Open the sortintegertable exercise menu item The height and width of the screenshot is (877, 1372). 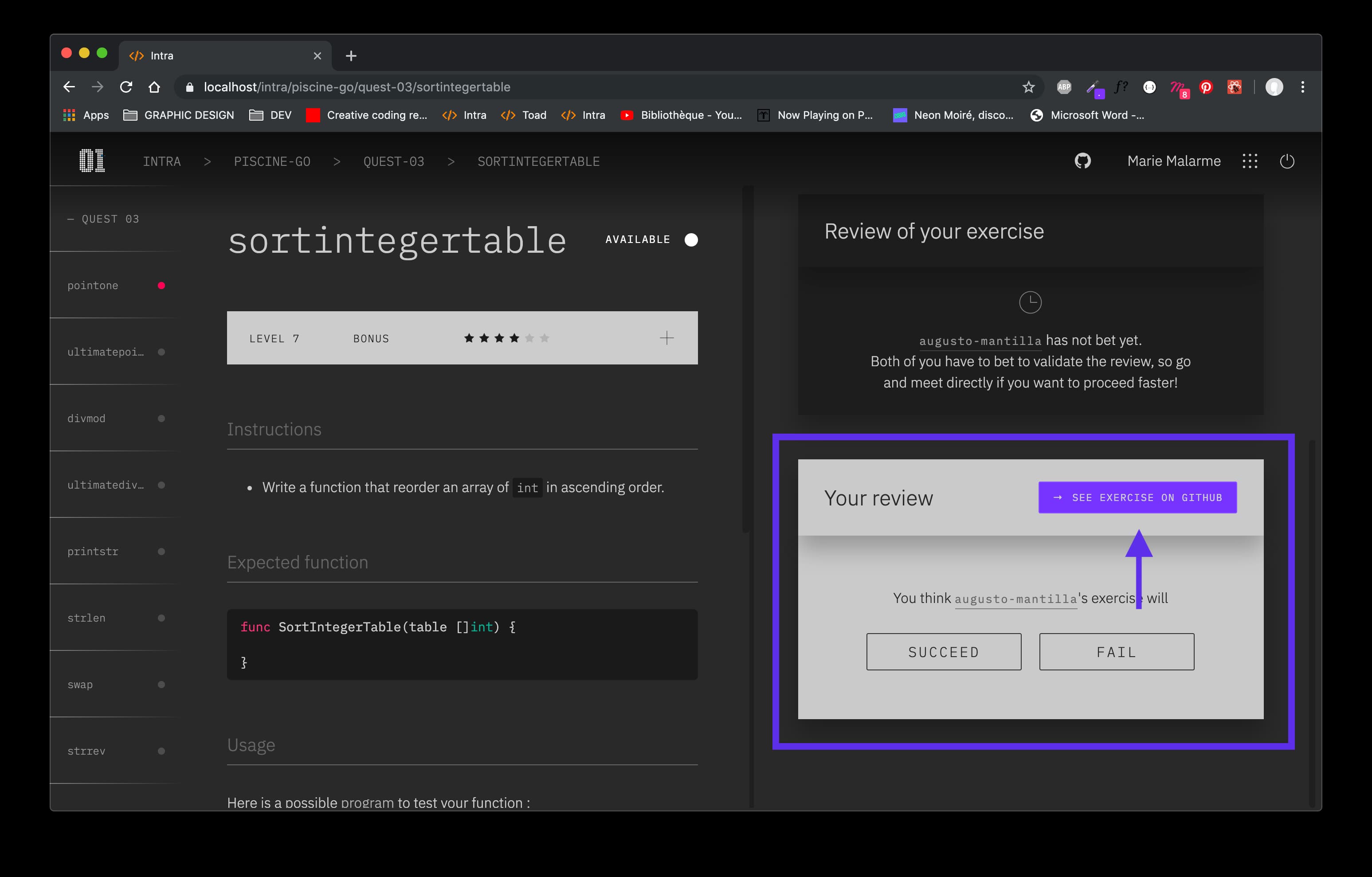pyautogui.click(x=538, y=161)
